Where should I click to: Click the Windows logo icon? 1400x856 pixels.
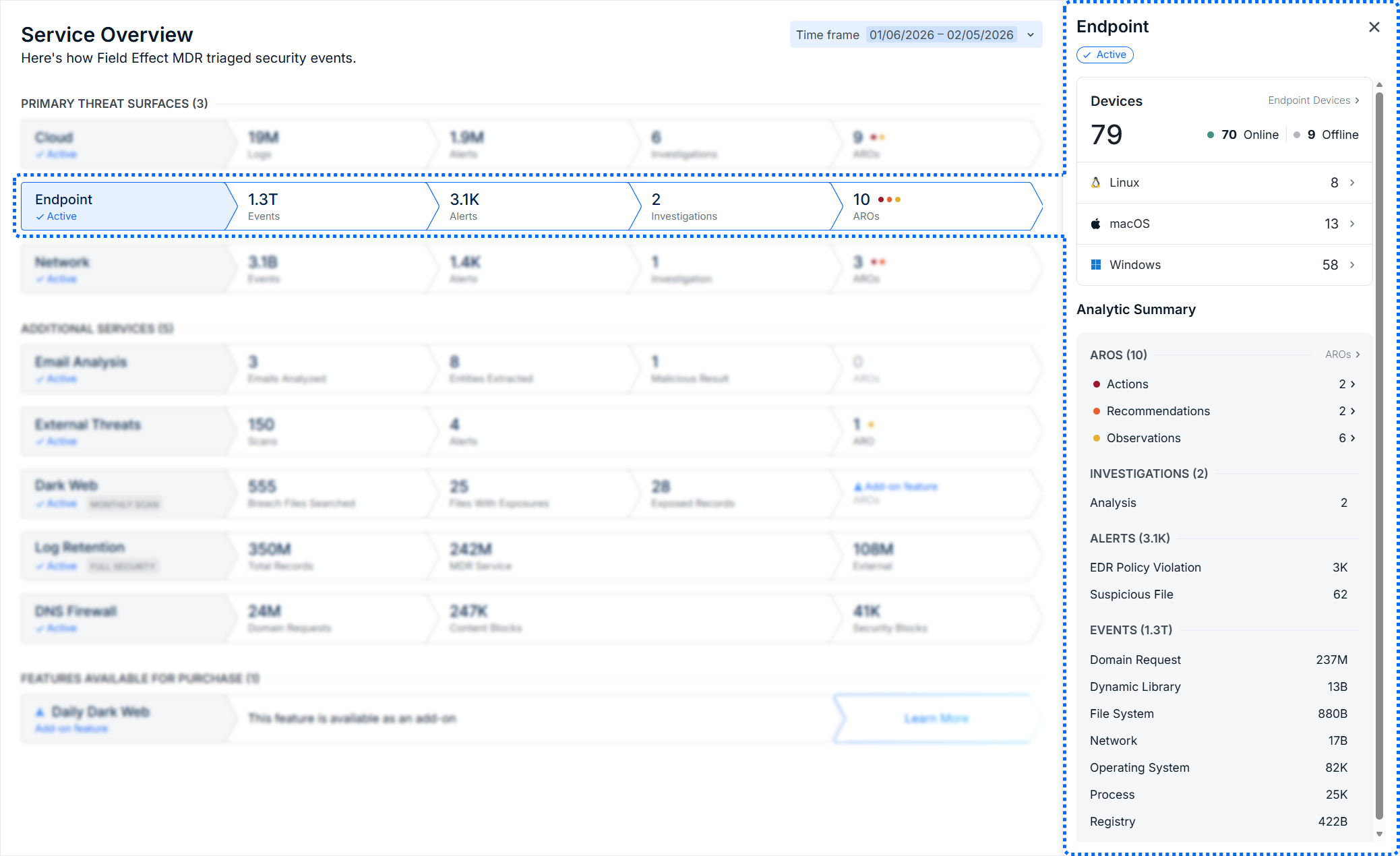pyautogui.click(x=1095, y=265)
